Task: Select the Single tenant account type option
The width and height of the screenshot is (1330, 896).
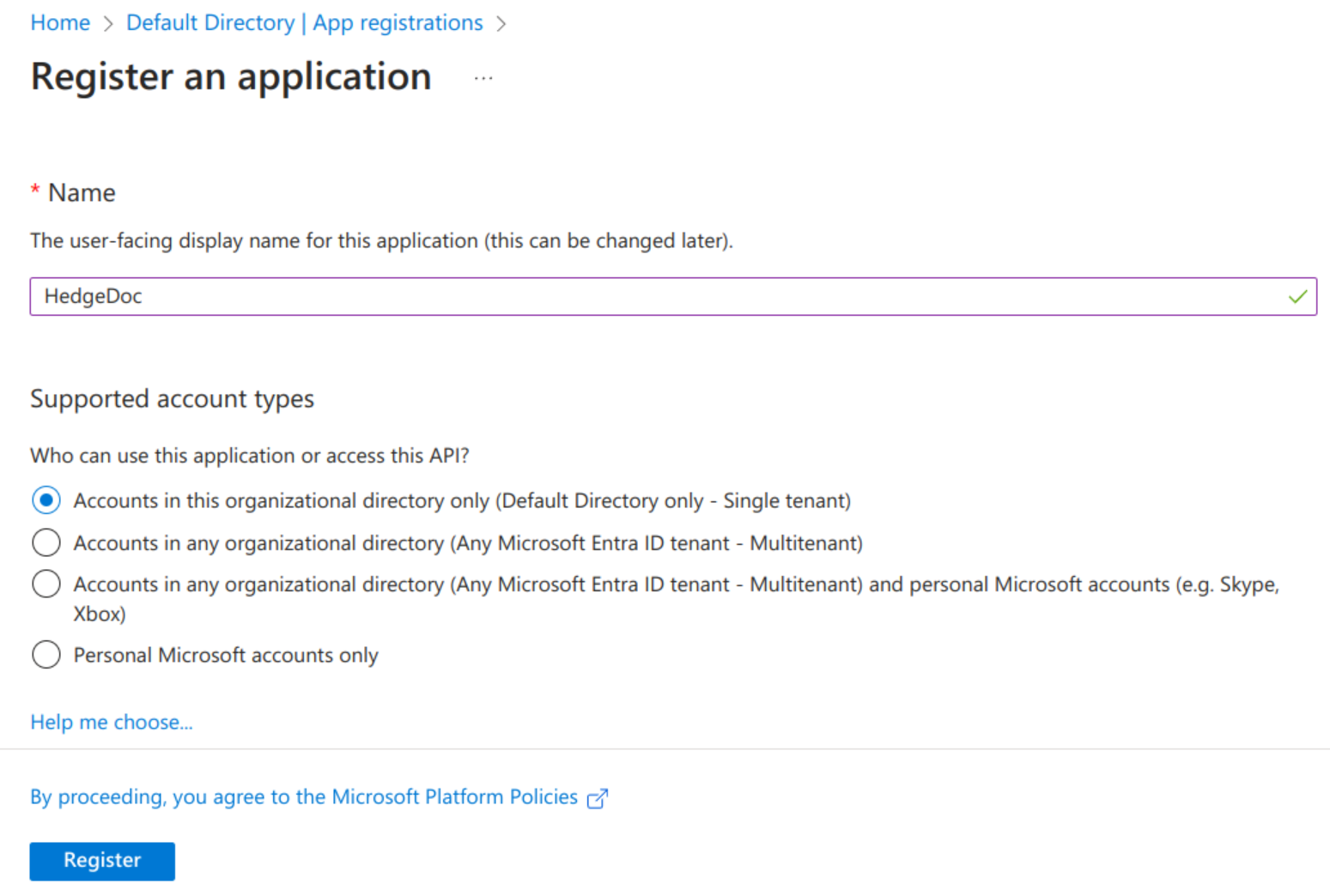Action: pyautogui.click(x=46, y=499)
